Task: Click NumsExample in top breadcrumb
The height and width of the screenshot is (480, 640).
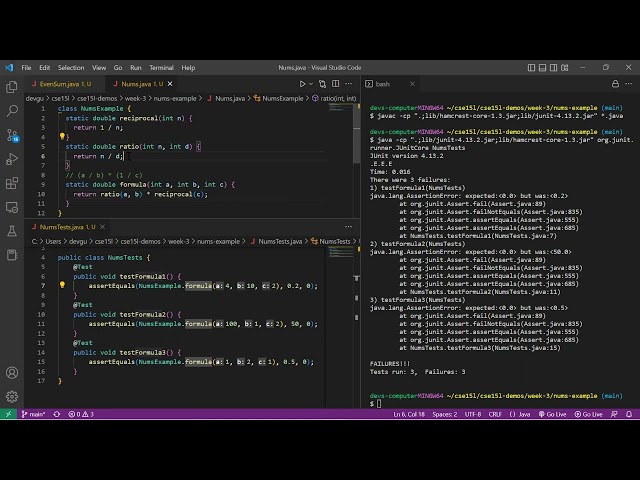Action: pos(282,98)
